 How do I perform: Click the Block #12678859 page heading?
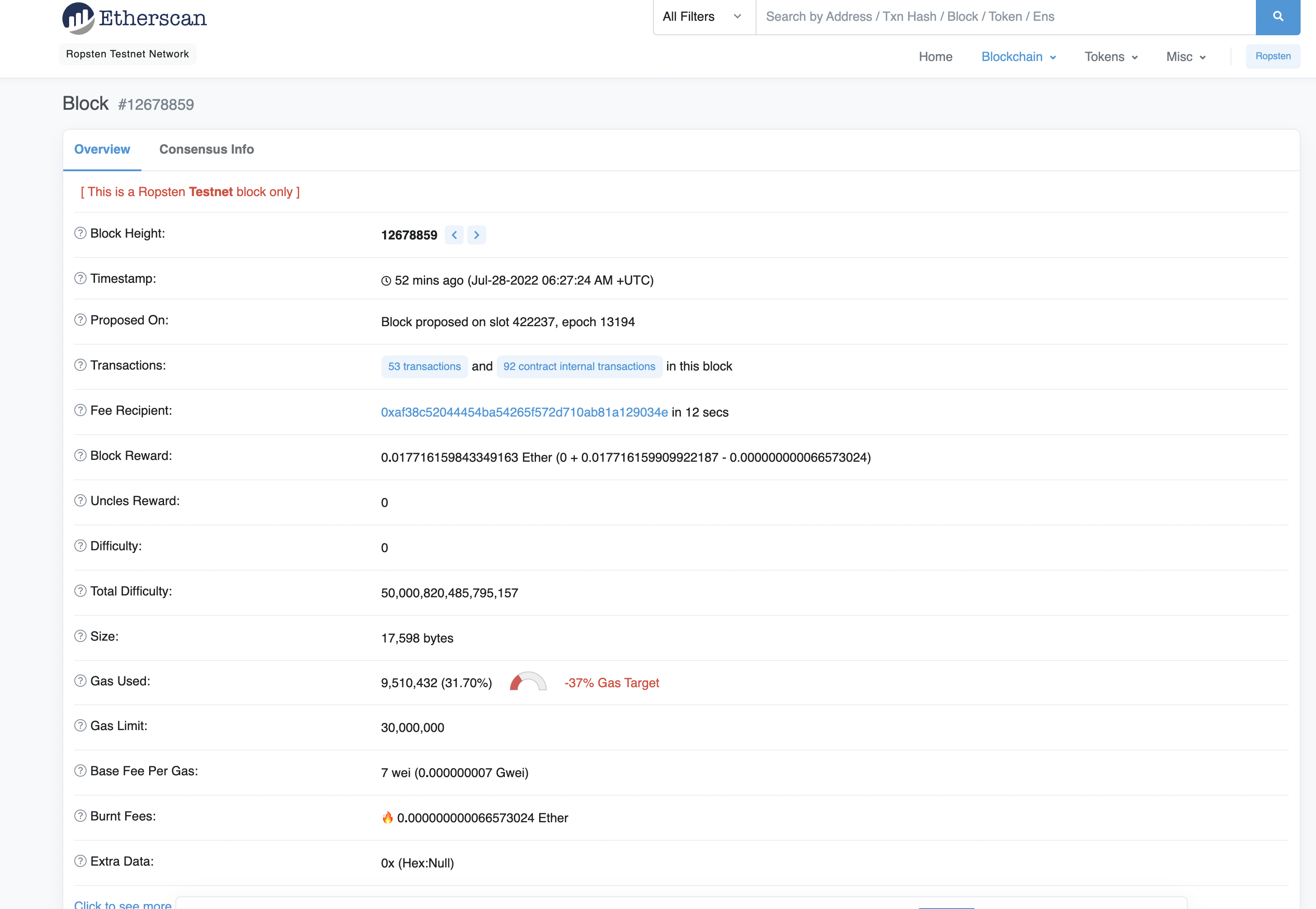pyautogui.click(x=128, y=103)
